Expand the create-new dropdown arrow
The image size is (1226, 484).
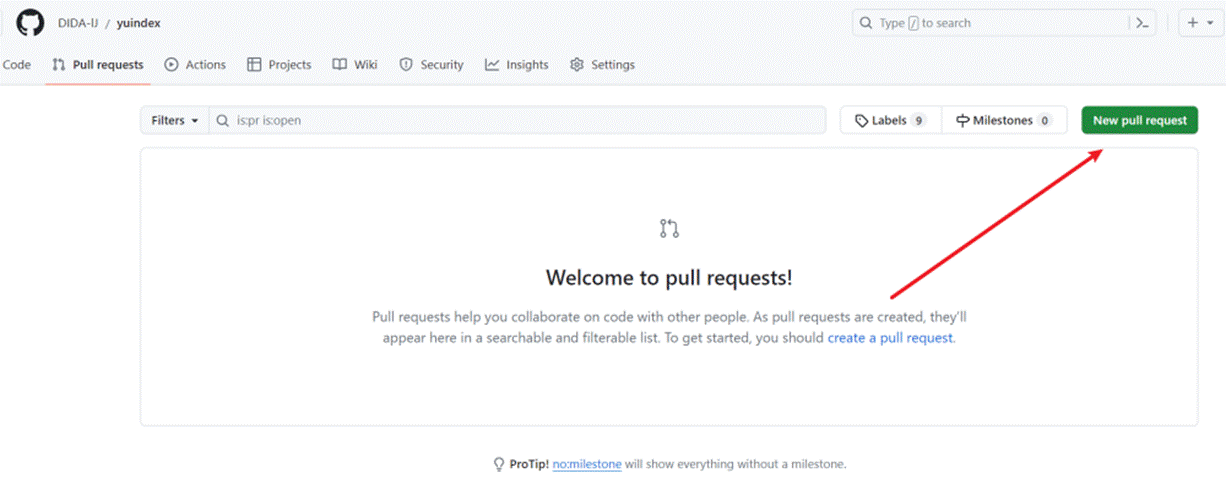coord(1211,24)
